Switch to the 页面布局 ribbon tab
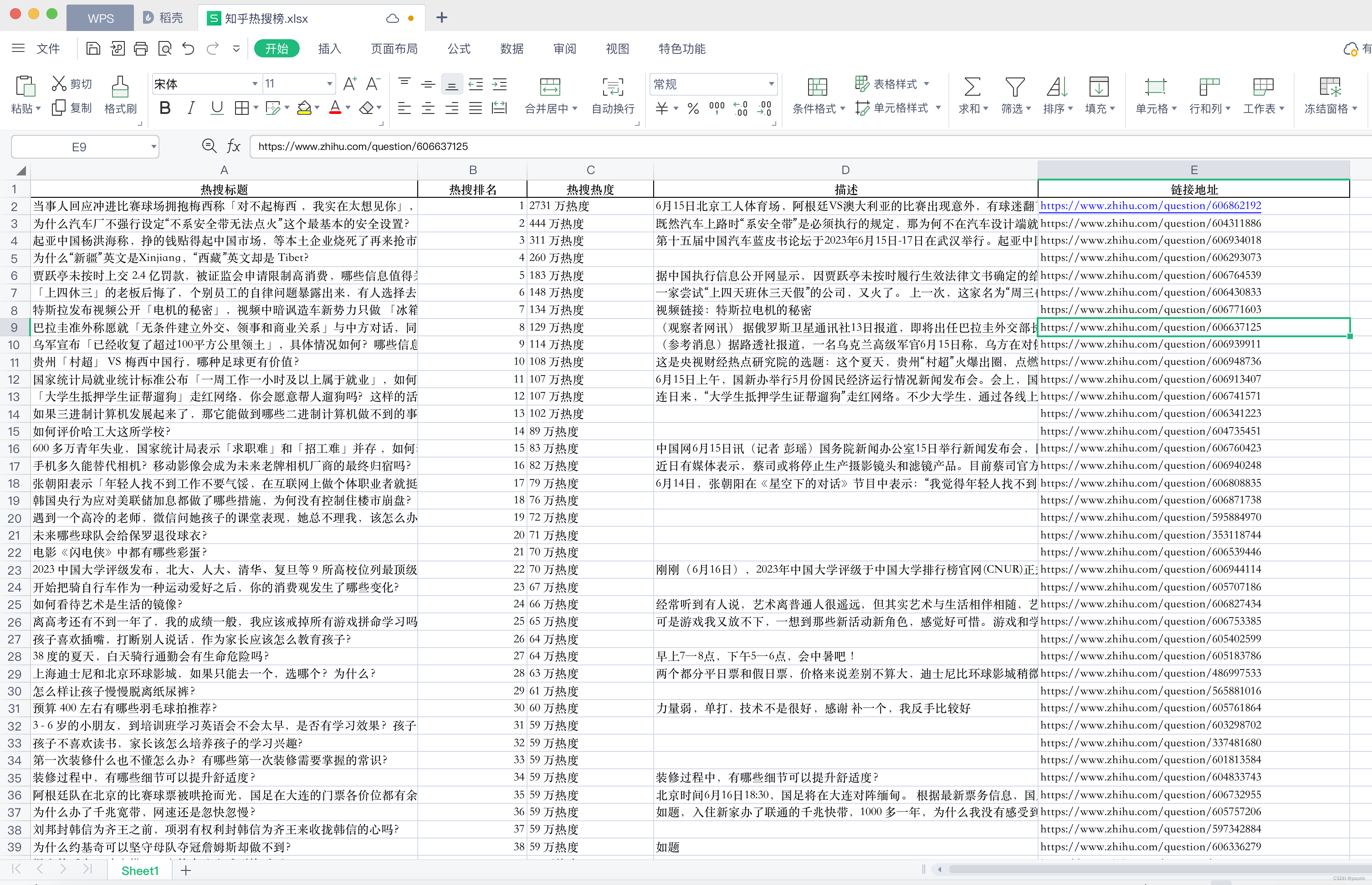This screenshot has height=885, width=1372. tap(394, 49)
